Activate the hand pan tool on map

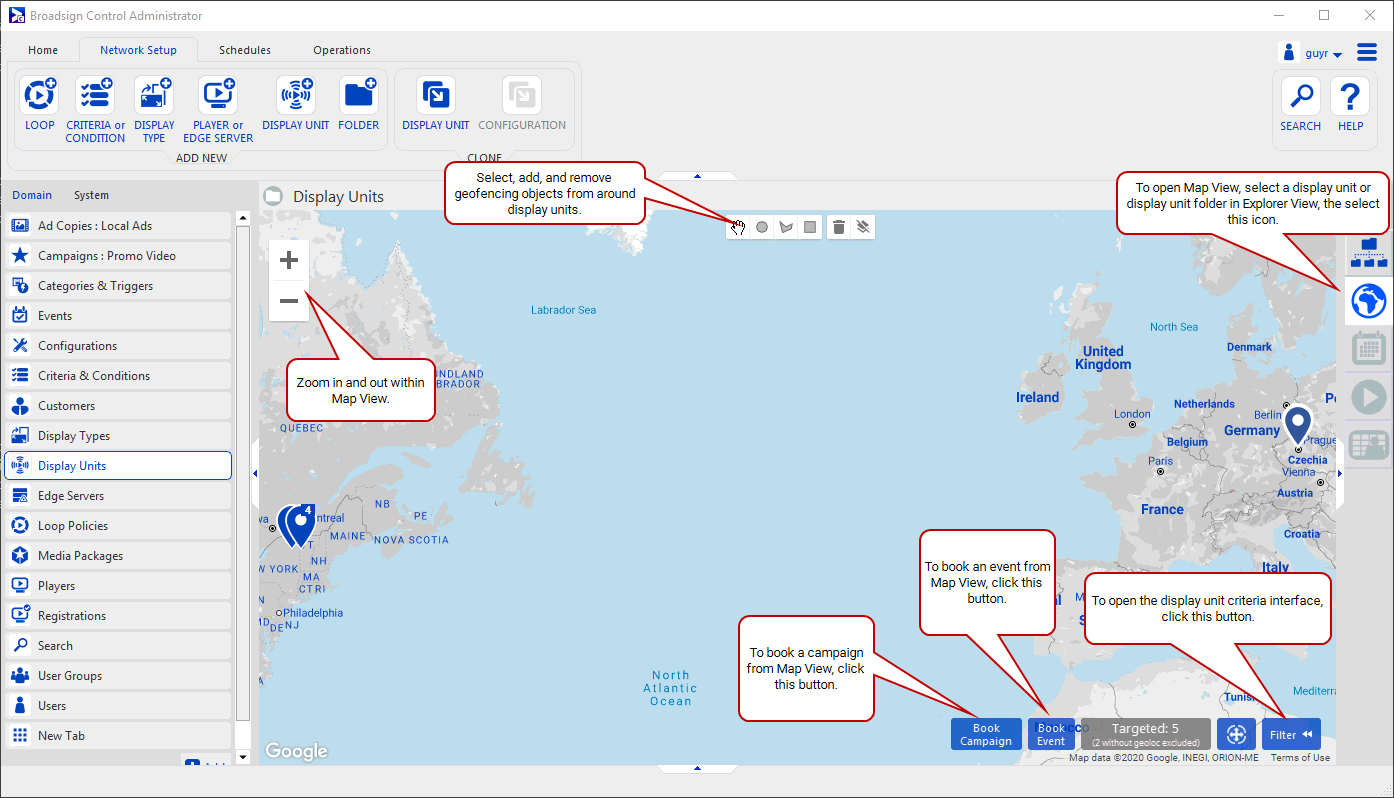pyautogui.click(x=738, y=228)
